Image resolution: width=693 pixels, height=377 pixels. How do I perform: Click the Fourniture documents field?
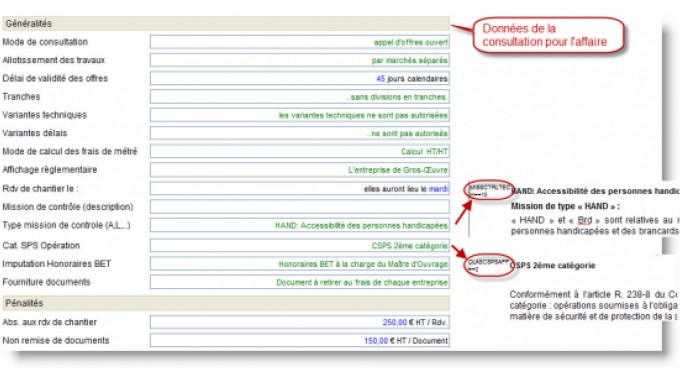(x=300, y=282)
